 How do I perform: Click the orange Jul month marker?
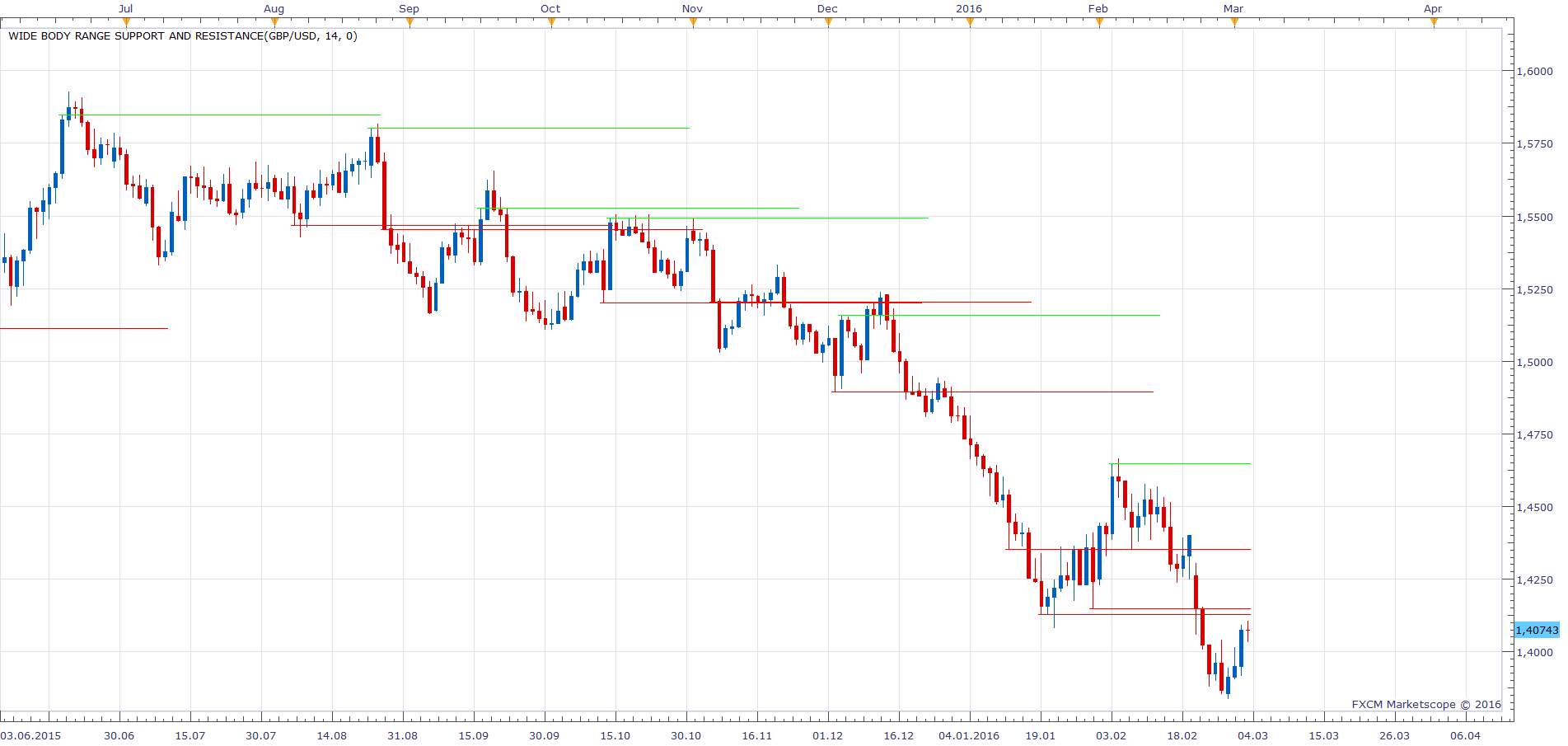tap(126, 23)
